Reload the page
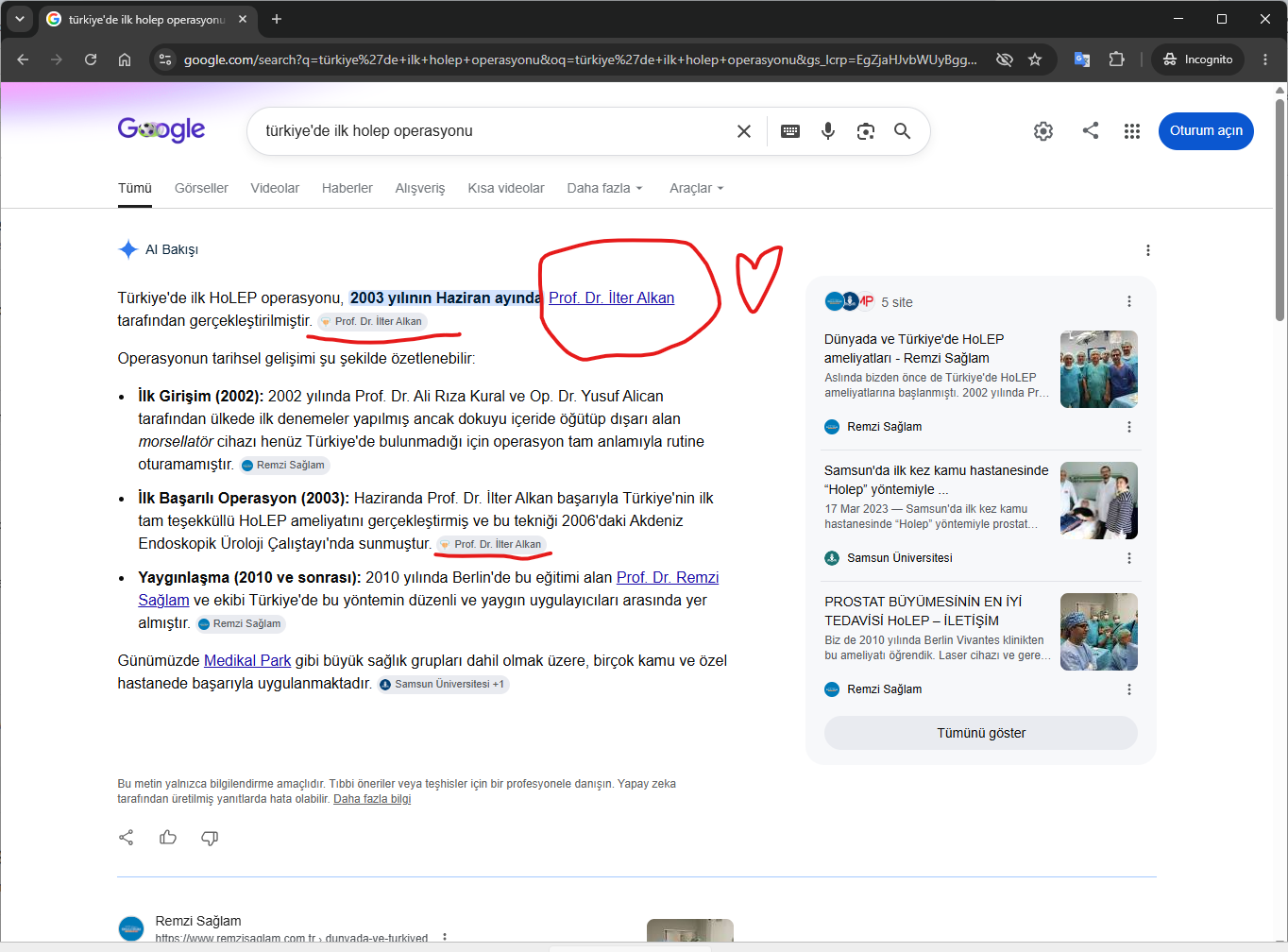The image size is (1288, 952). 91,59
